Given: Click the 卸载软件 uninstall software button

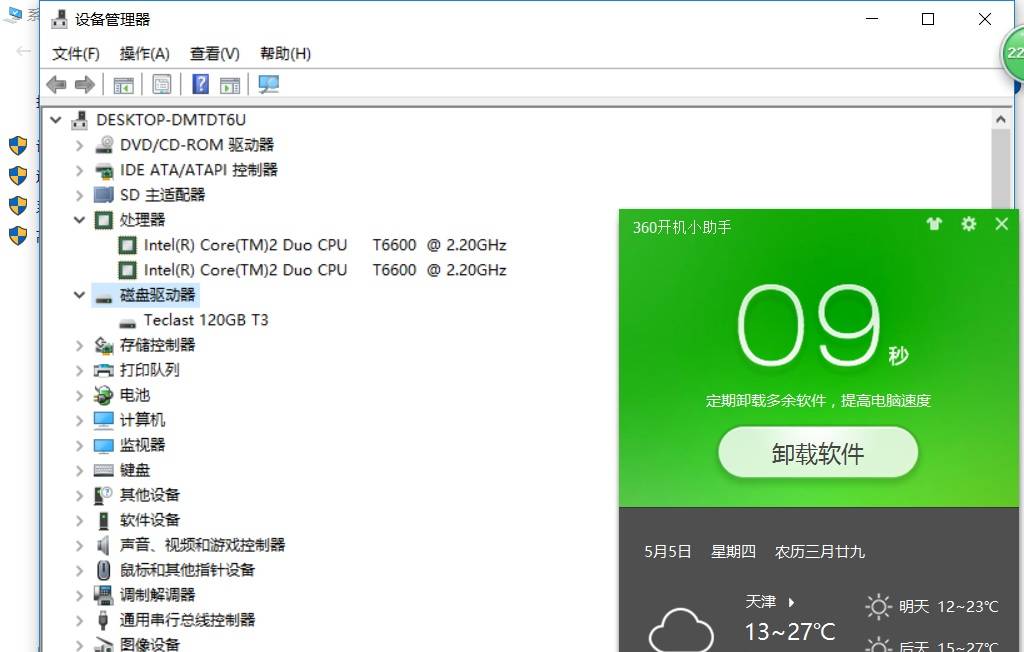Looking at the screenshot, I should (x=817, y=452).
